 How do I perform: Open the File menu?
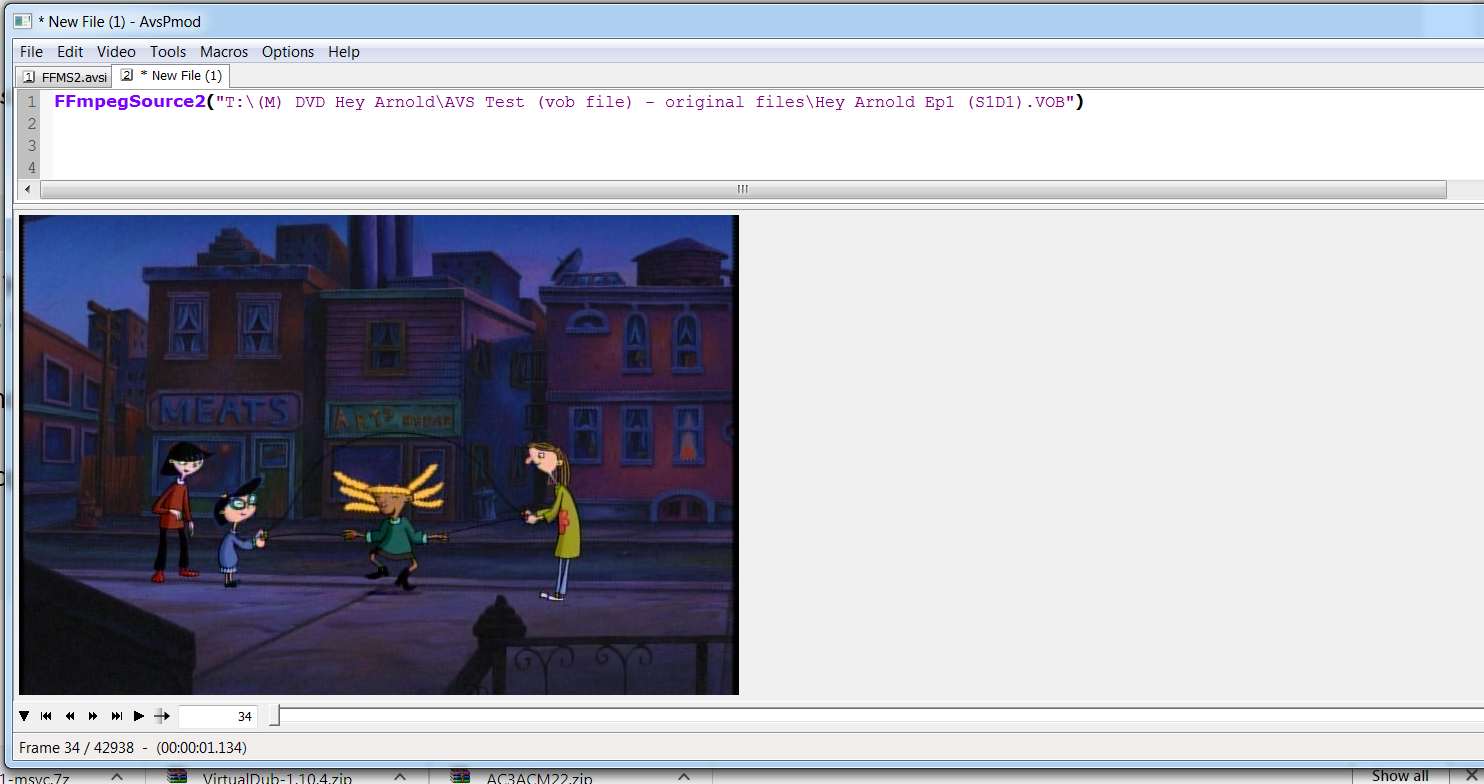click(x=31, y=52)
